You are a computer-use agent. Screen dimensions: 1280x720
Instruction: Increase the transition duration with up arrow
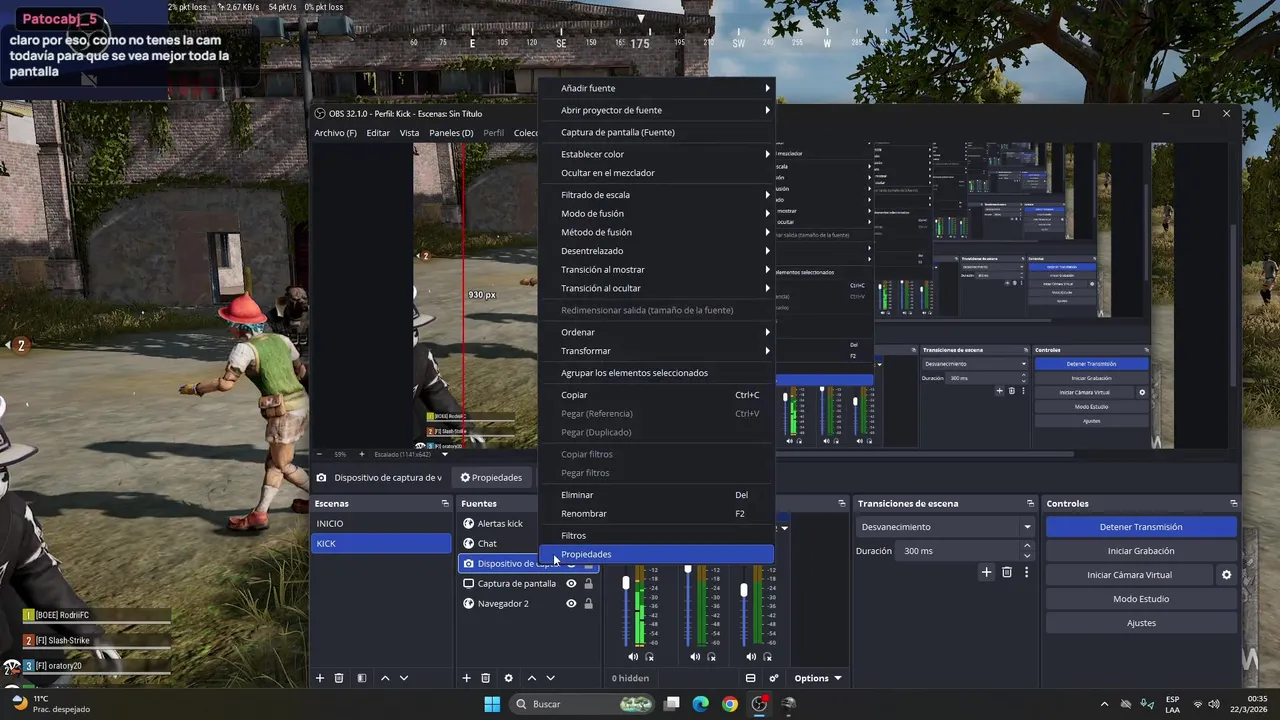1027,547
